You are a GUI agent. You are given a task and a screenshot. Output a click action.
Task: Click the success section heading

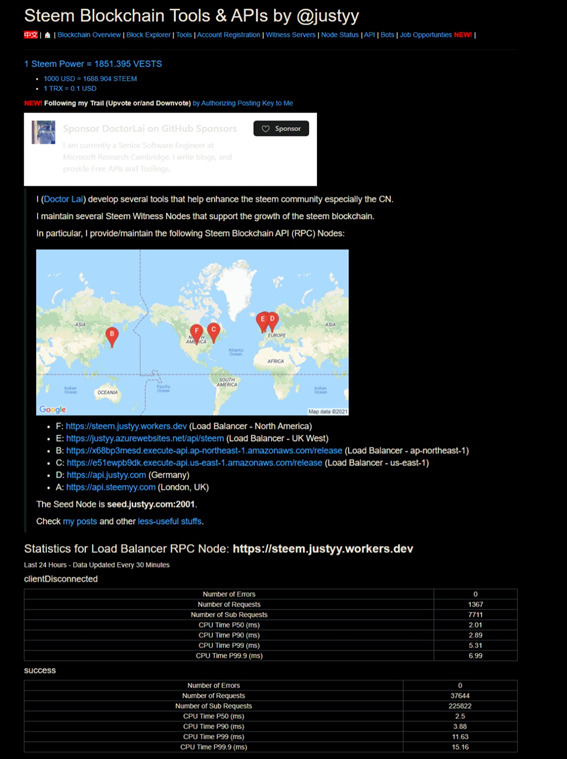[x=40, y=670]
